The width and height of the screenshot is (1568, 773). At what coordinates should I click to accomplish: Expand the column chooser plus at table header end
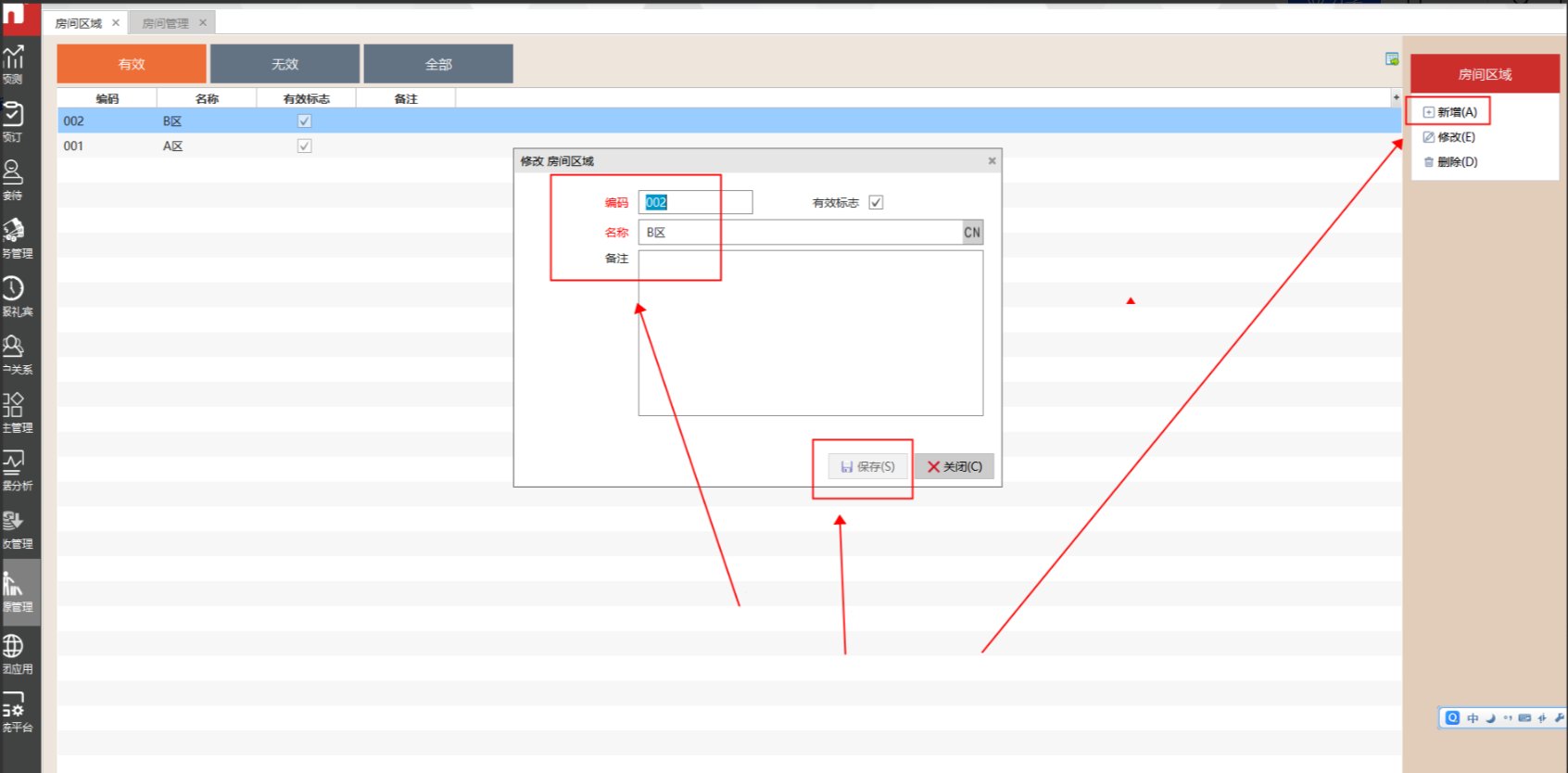pos(1396,97)
